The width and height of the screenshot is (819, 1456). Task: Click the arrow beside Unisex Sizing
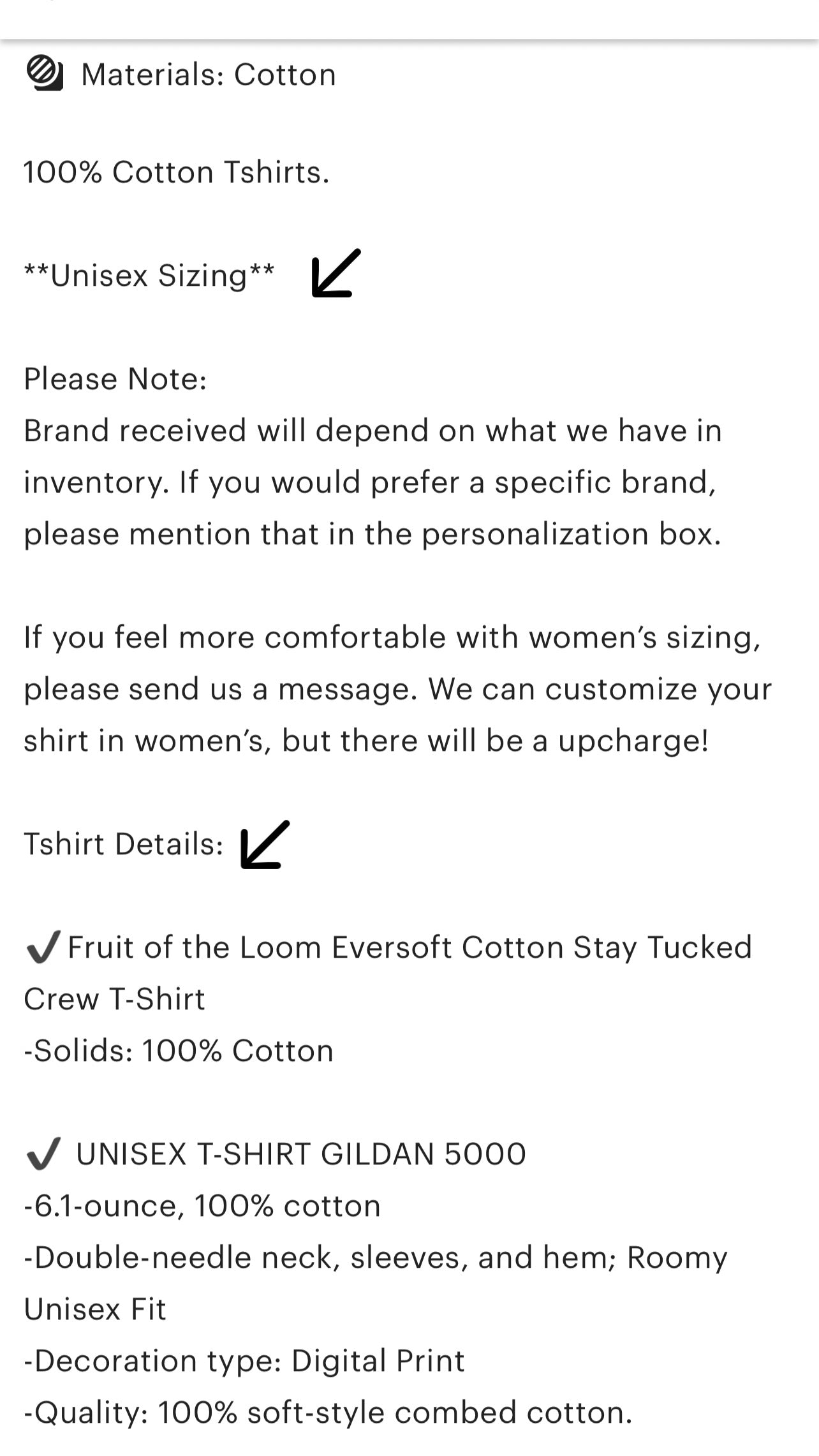coord(336,273)
